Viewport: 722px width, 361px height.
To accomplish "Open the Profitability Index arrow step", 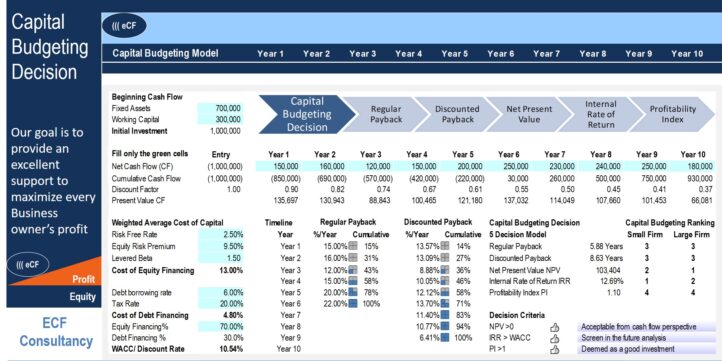I will pyautogui.click(x=672, y=114).
